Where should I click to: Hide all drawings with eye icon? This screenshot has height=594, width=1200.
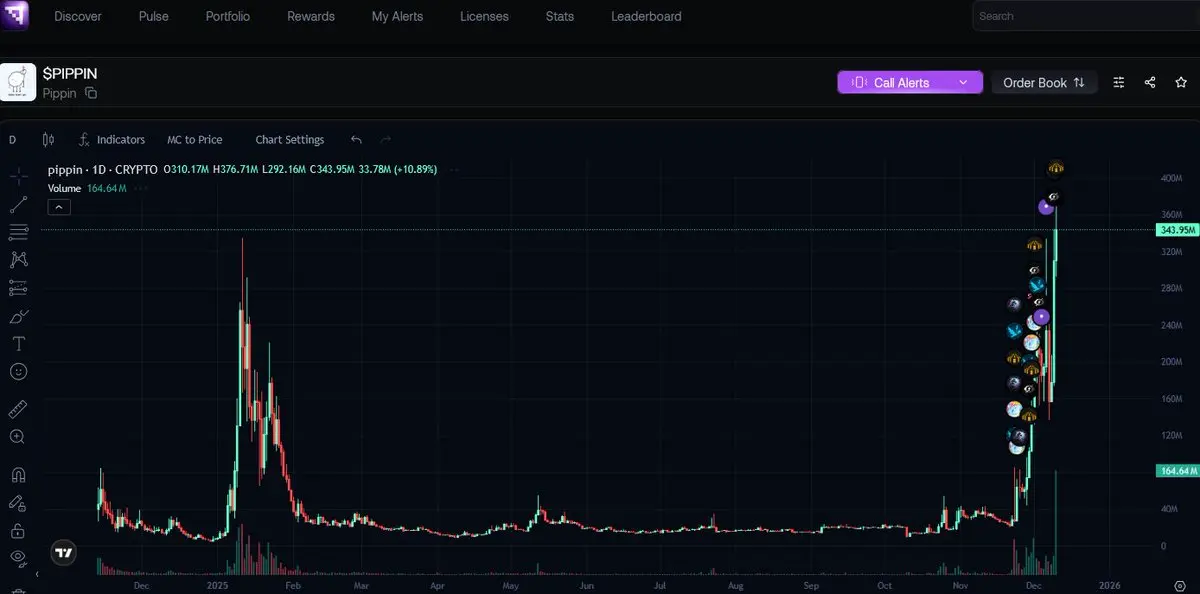coord(18,557)
